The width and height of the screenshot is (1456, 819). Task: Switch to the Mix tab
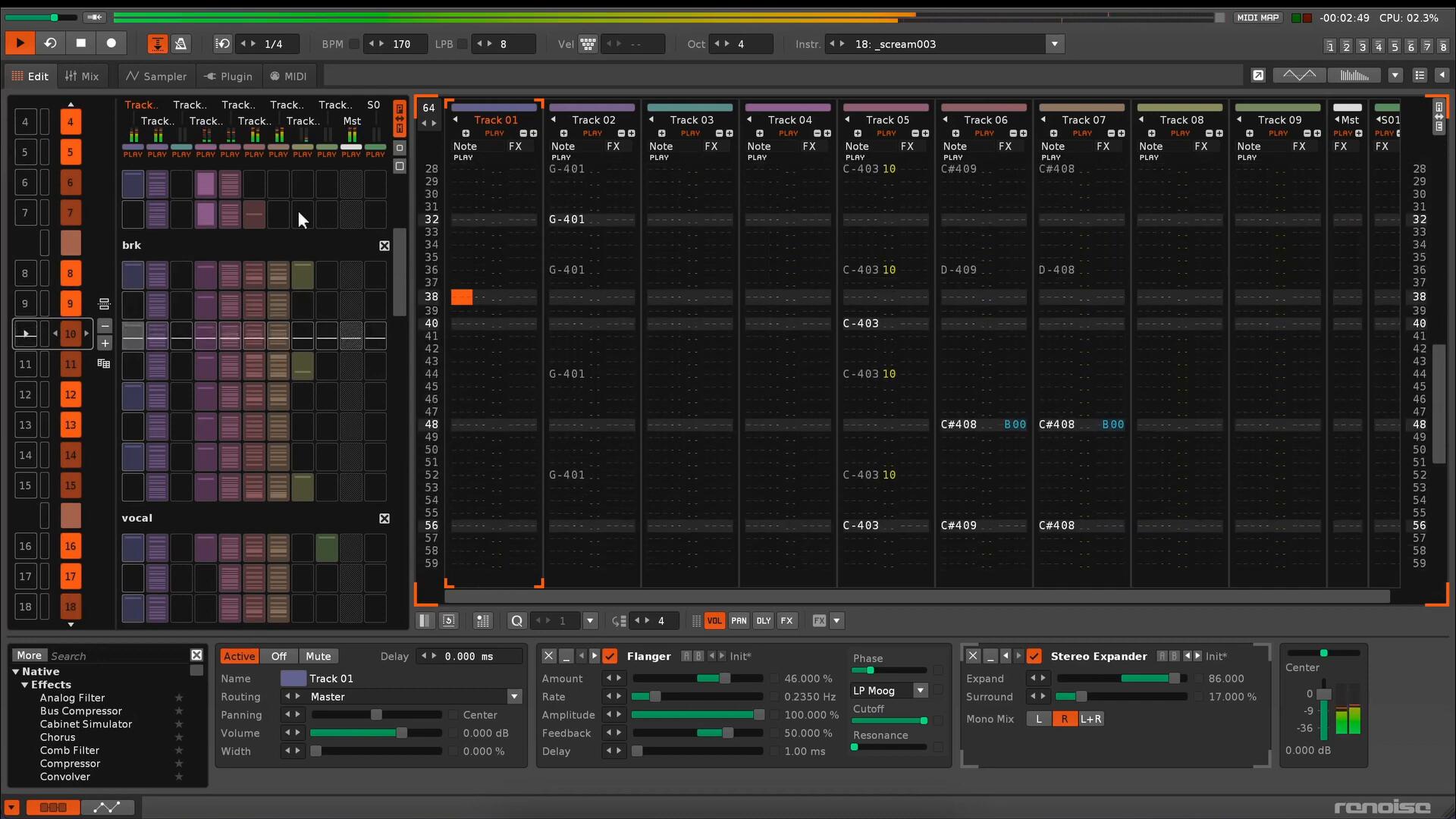coord(82,77)
